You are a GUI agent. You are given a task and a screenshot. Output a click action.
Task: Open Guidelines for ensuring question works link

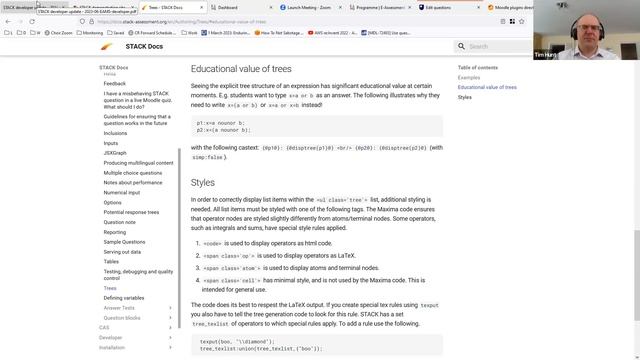click(x=137, y=120)
